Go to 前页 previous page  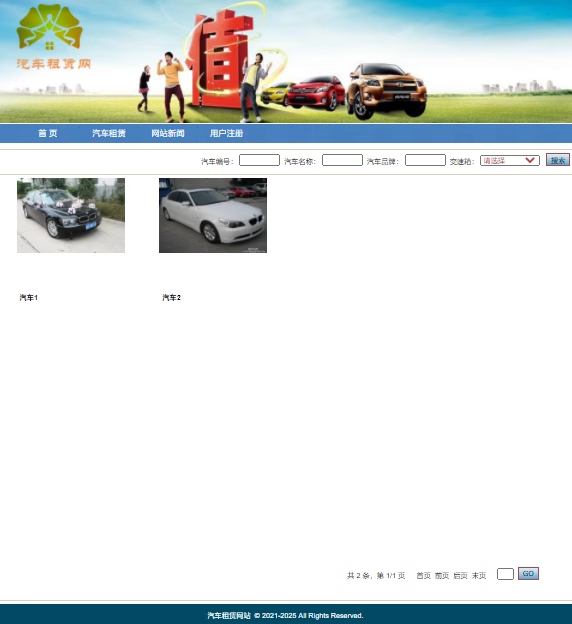(442, 575)
